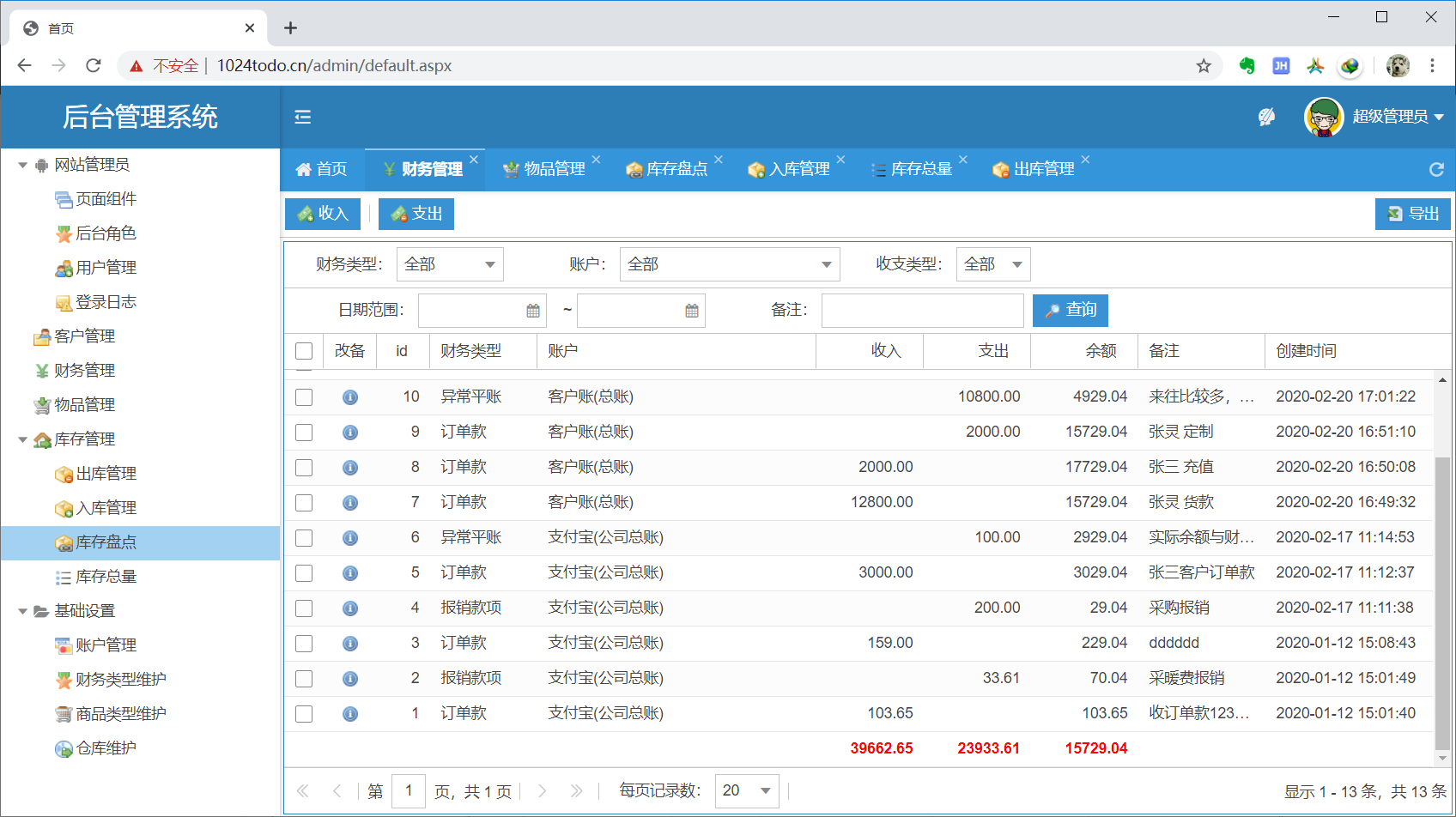1456x817 pixels.
Task: Click the 收入 button
Action: pyautogui.click(x=323, y=214)
